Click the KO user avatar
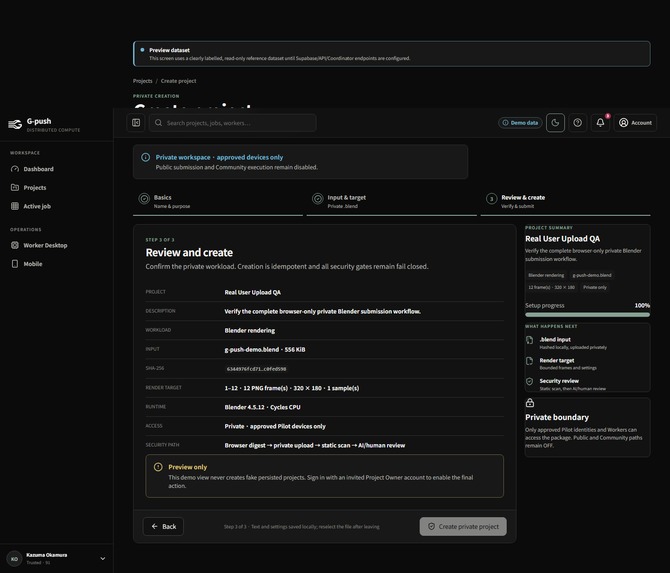The image size is (670, 573). pyautogui.click(x=15, y=559)
